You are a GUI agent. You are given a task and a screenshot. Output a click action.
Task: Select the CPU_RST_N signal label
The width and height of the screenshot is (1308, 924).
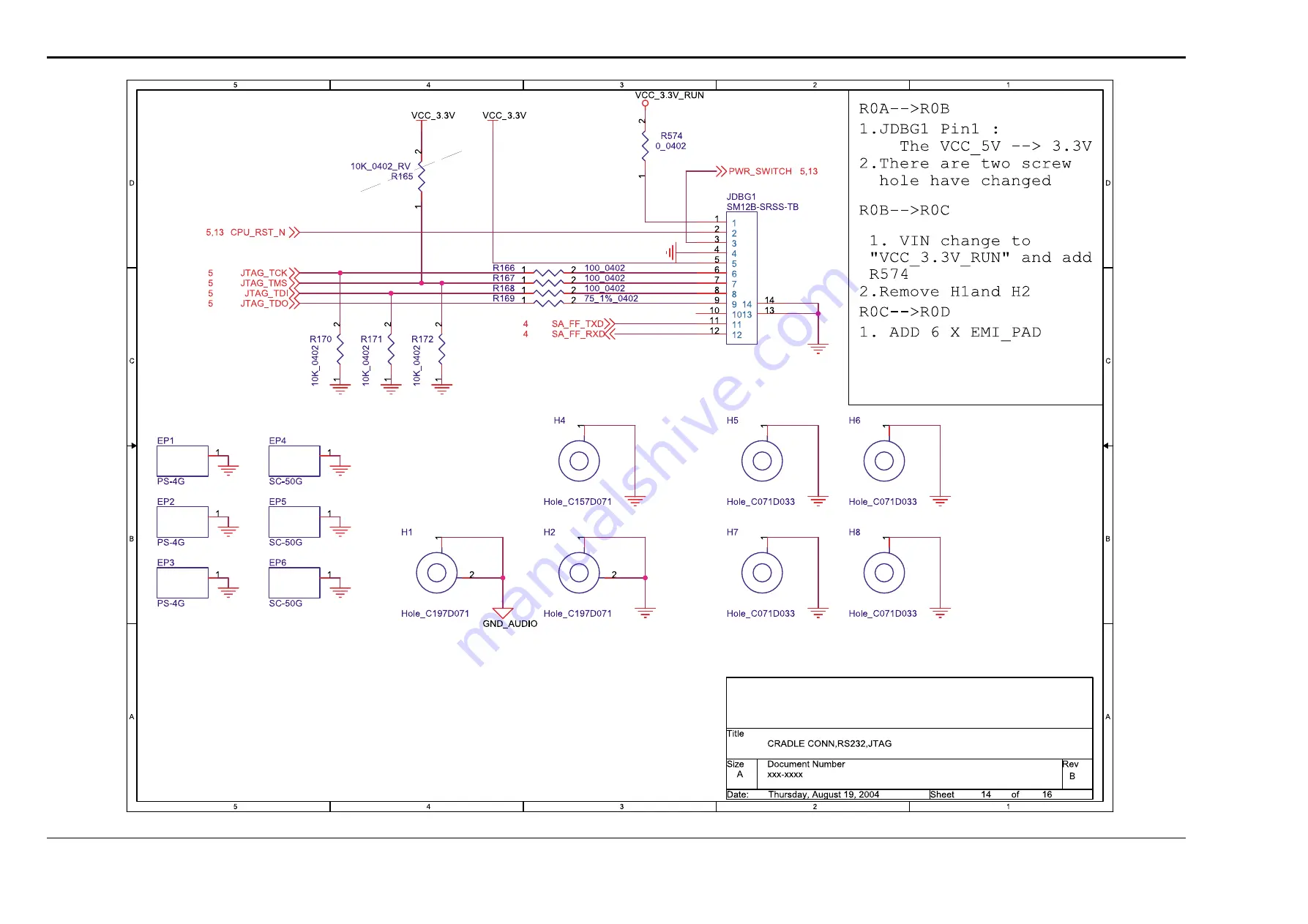click(x=258, y=233)
